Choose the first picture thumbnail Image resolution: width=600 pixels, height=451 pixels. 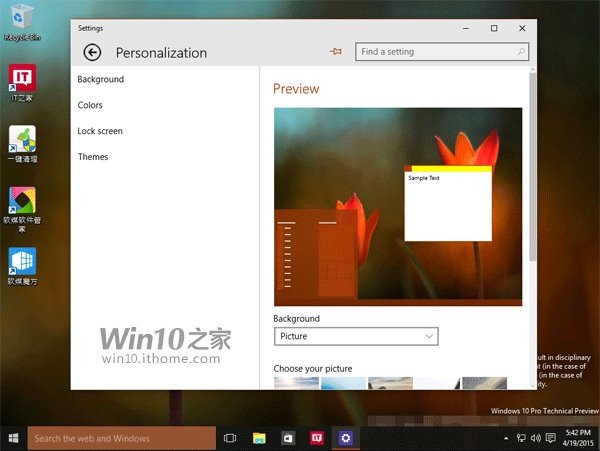click(296, 383)
